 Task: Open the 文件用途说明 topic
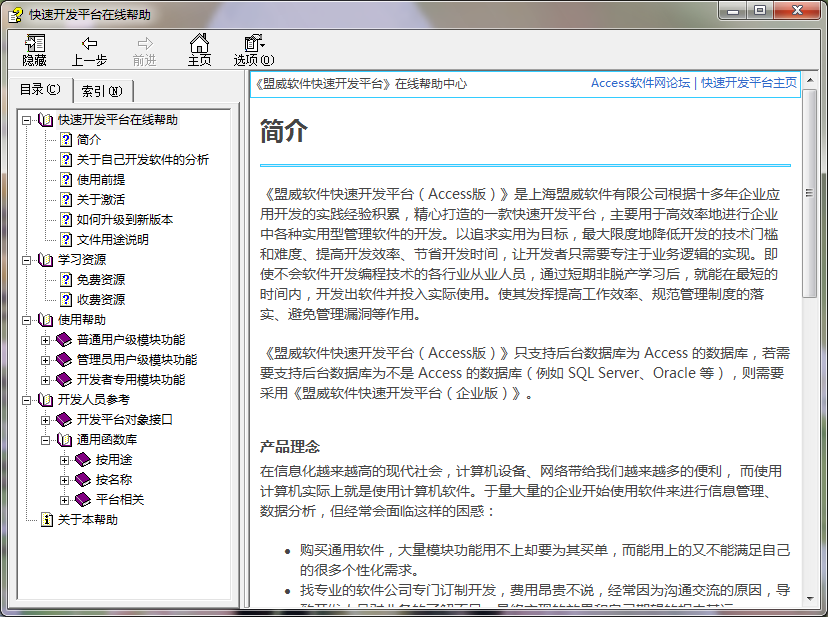click(112, 240)
